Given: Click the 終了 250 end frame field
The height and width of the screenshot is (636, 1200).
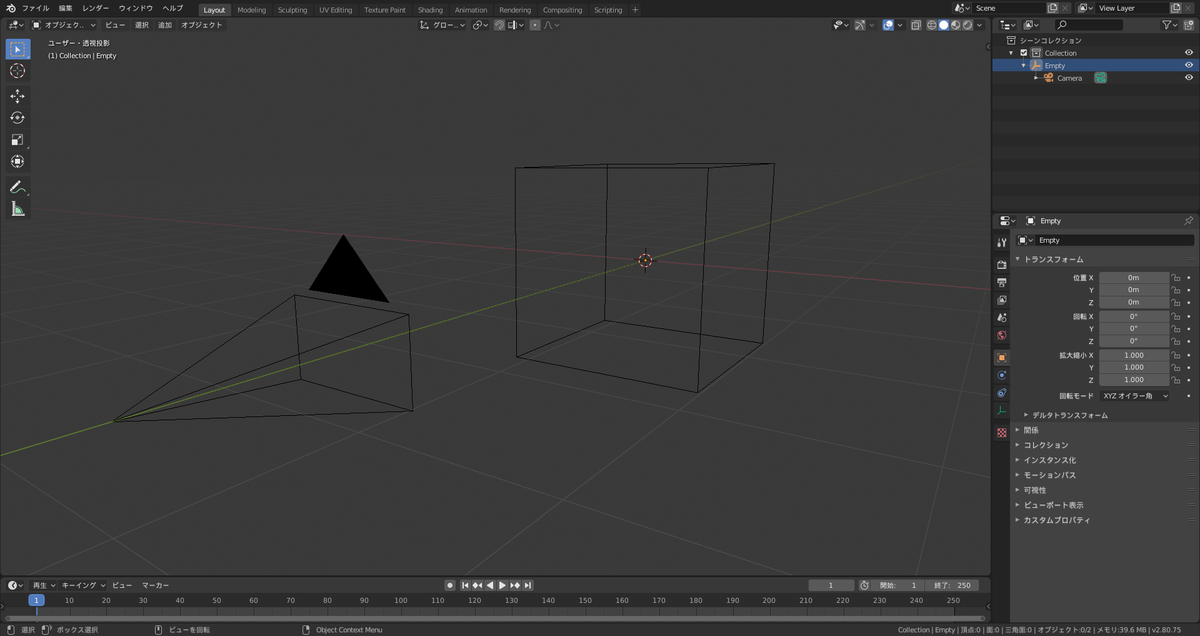Looking at the screenshot, I should tap(951, 585).
